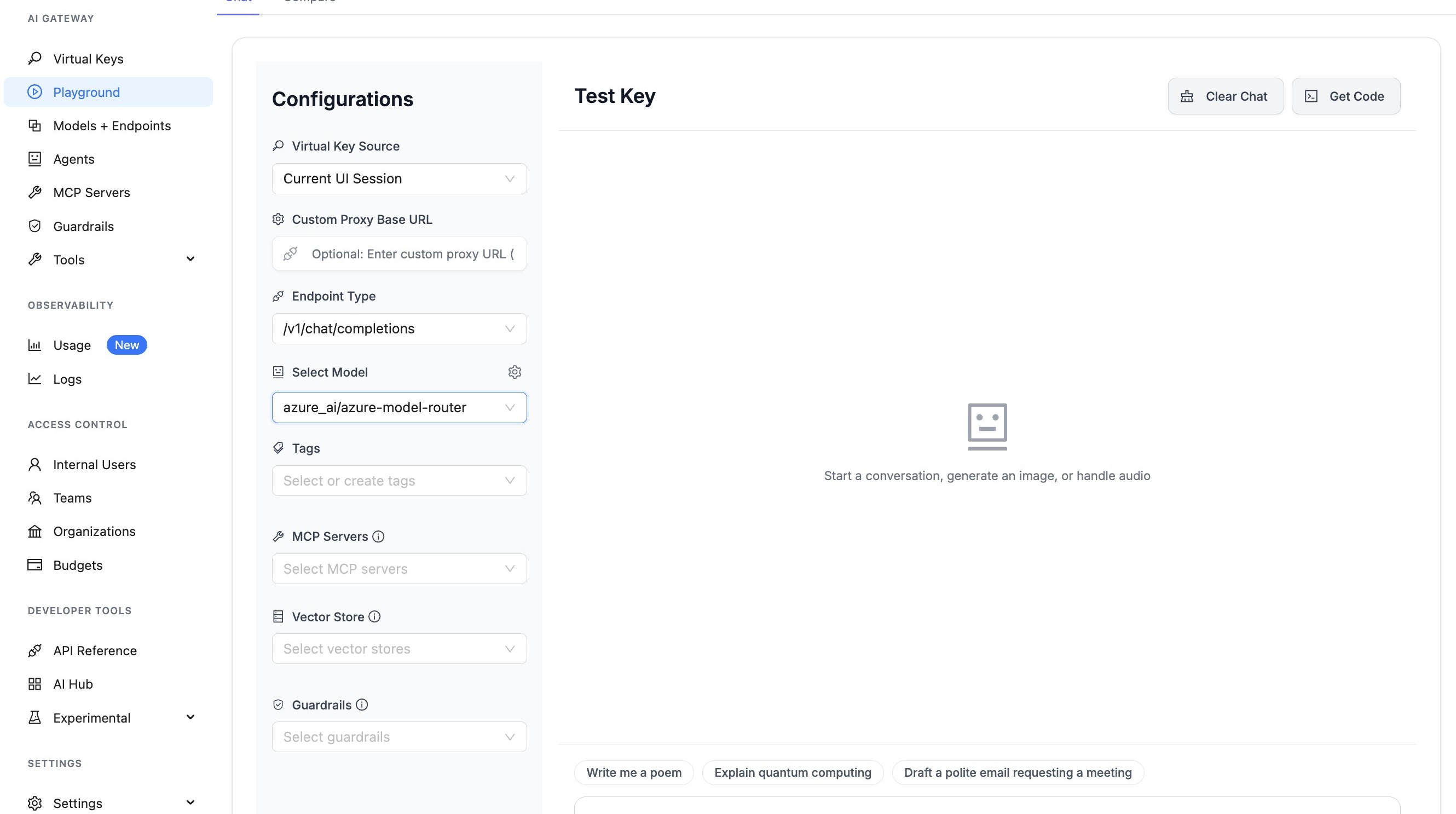Click the Agents robot icon in sidebar
This screenshot has width=1456, height=814.
[x=35, y=159]
